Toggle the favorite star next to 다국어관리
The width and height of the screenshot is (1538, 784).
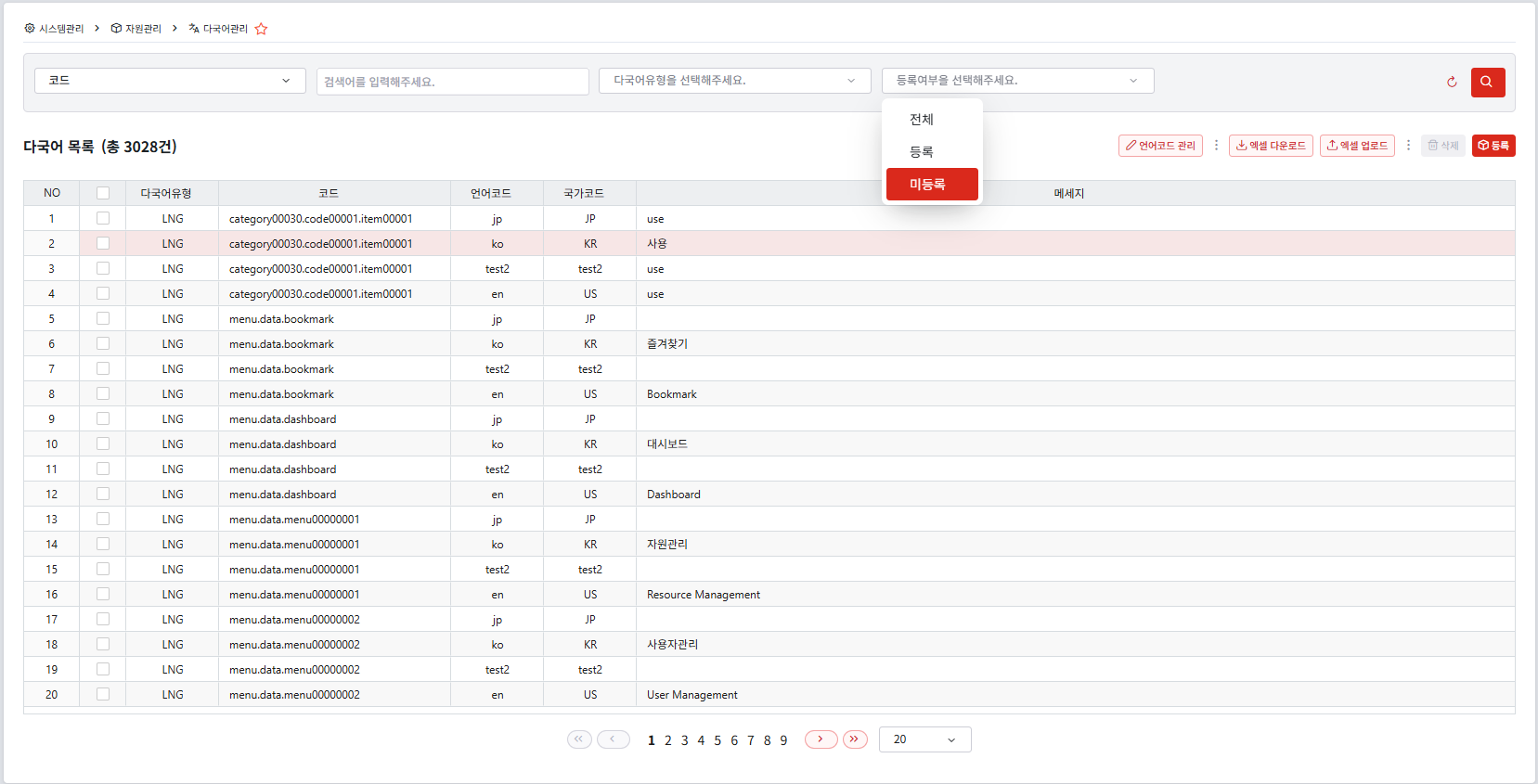261,29
